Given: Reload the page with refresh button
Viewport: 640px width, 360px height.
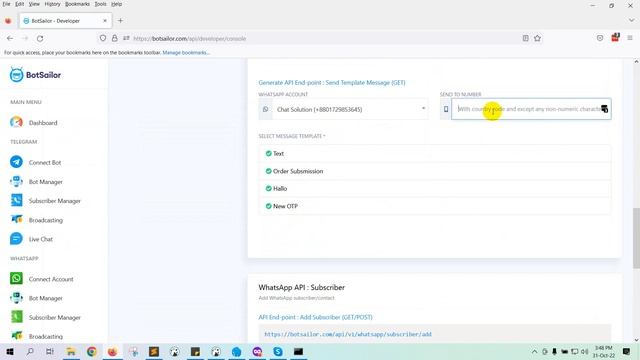Looking at the screenshot, I should 40,38.
